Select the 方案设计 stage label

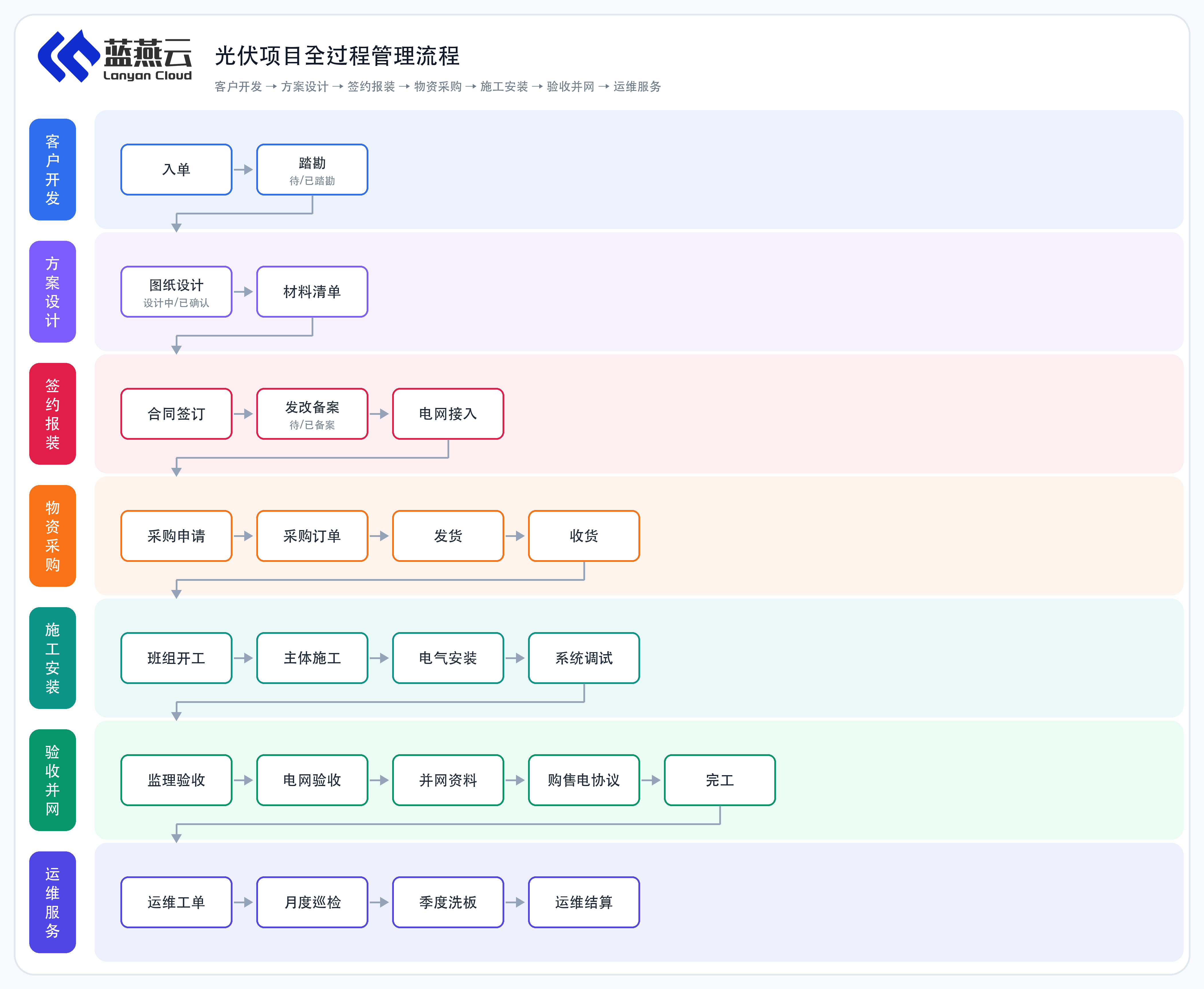[52, 292]
